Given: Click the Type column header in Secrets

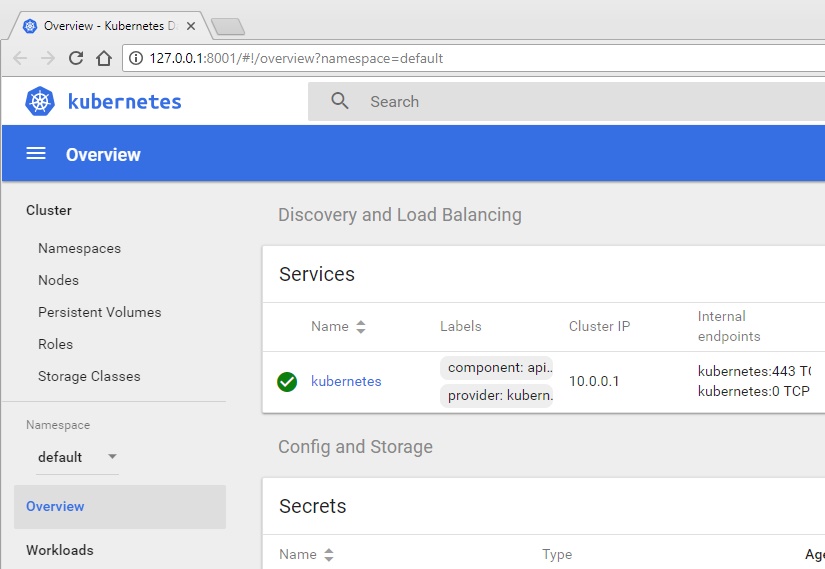Looking at the screenshot, I should (557, 554).
